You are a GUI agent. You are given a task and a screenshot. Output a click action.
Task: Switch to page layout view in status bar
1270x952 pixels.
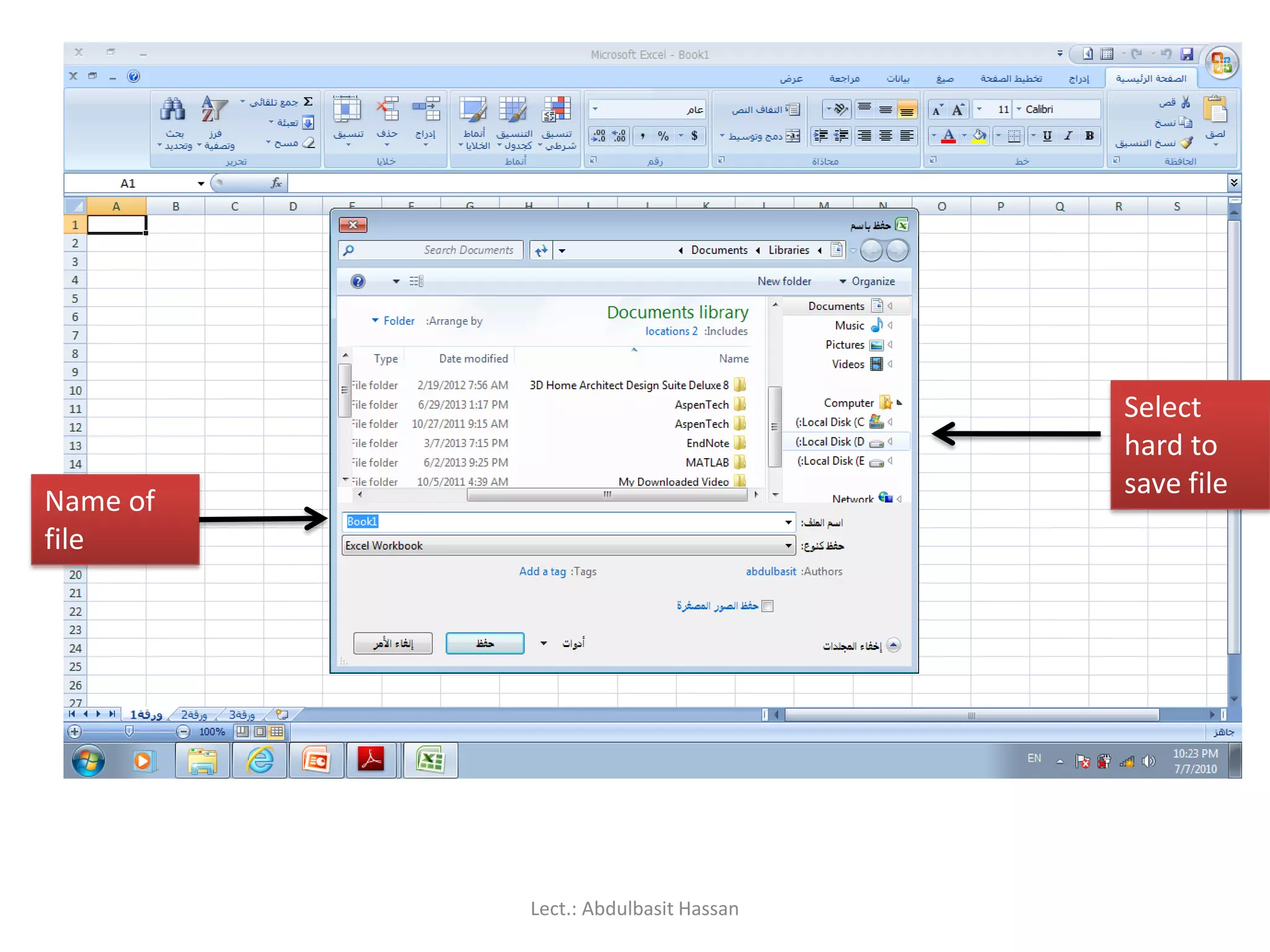[x=260, y=732]
